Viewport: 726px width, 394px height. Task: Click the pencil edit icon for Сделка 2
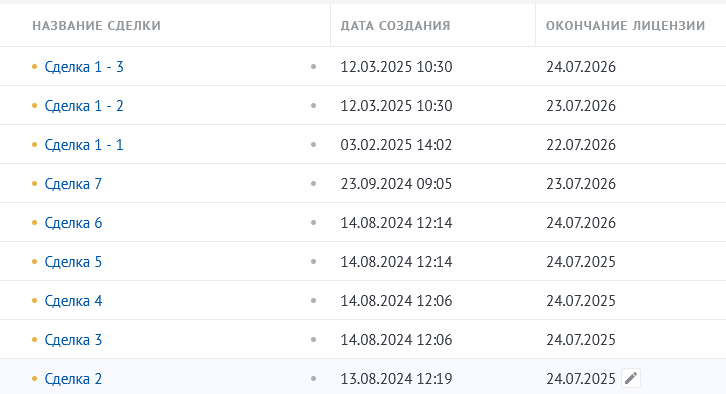pos(631,378)
